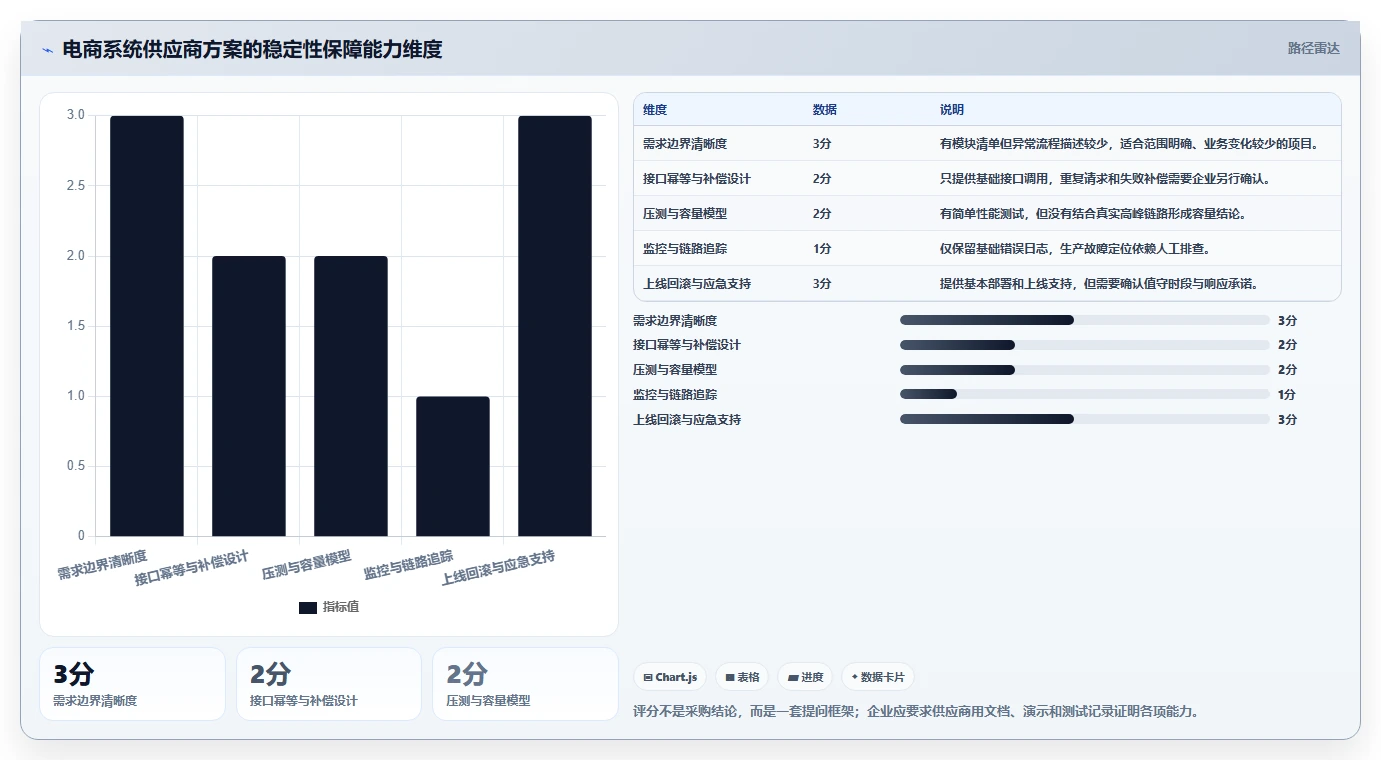Click x-axis label 需求边界清晰度

tap(102, 565)
